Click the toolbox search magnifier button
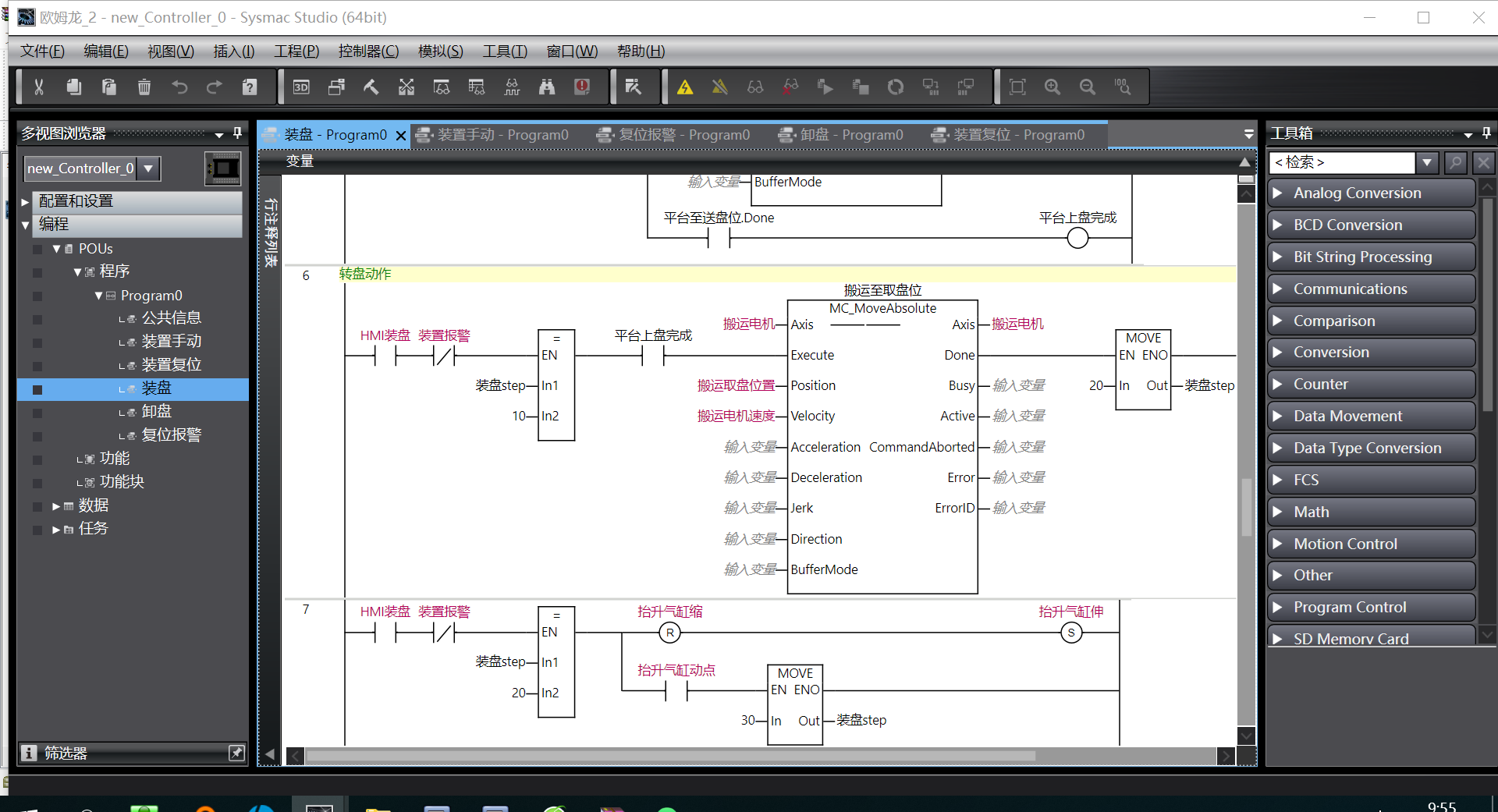The image size is (1498, 812). point(1455,162)
